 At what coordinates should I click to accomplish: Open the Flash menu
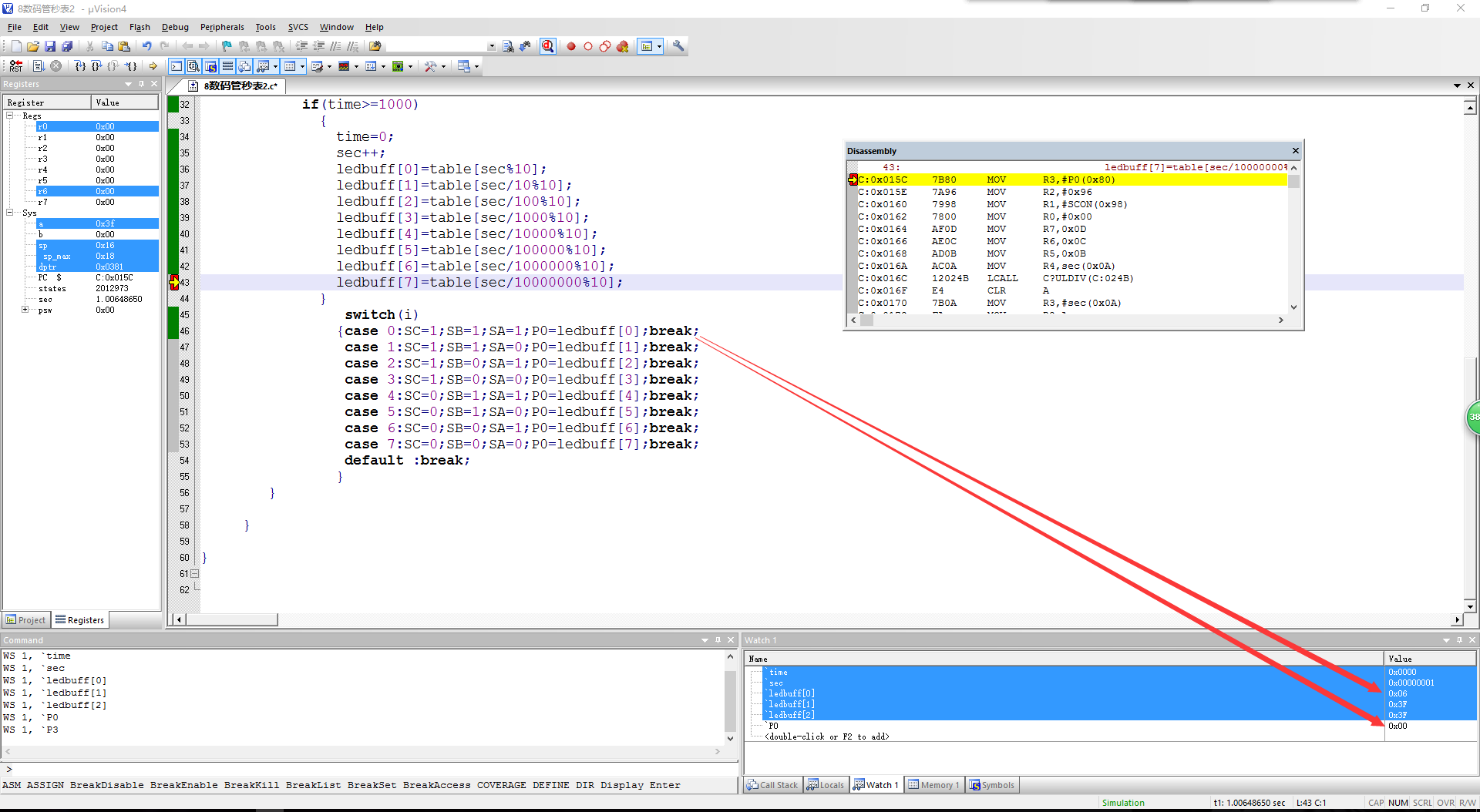[x=140, y=27]
